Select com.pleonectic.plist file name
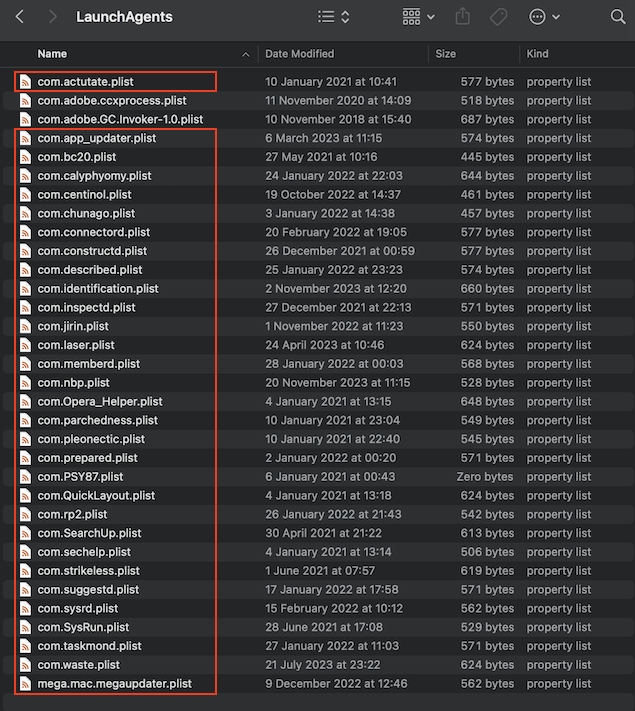Screen dimensions: 635x711 point(91,439)
